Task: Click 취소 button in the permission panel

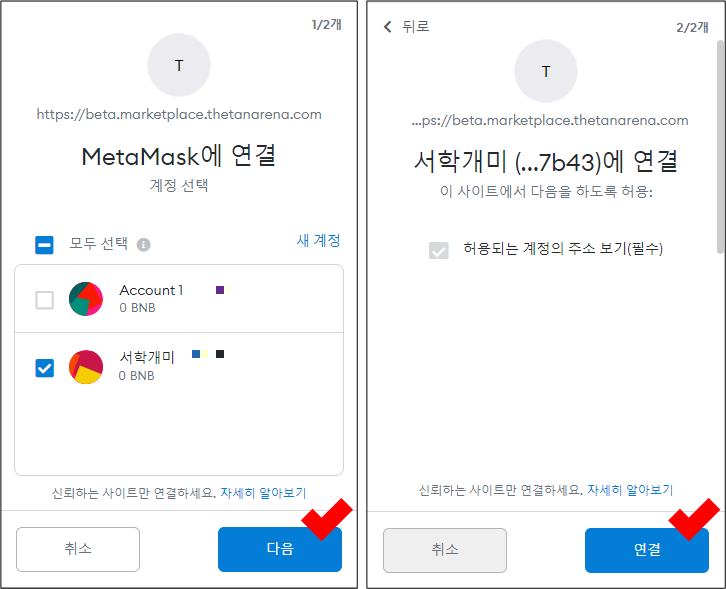Action: [445, 550]
